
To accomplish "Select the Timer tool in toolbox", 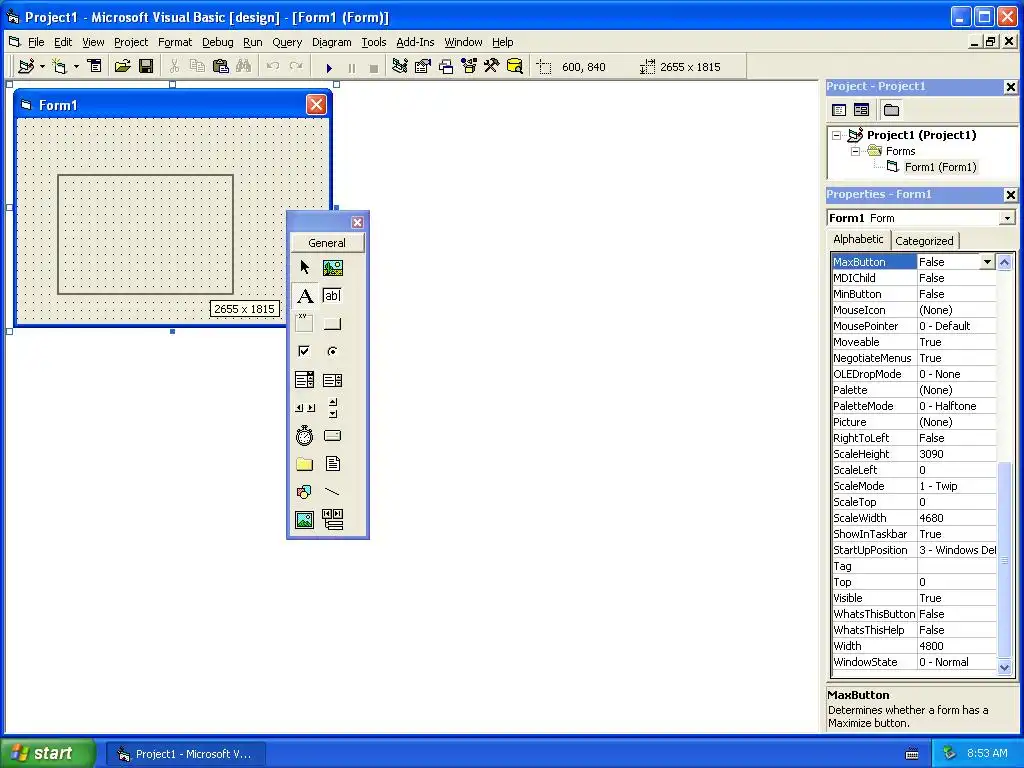I will pos(304,436).
